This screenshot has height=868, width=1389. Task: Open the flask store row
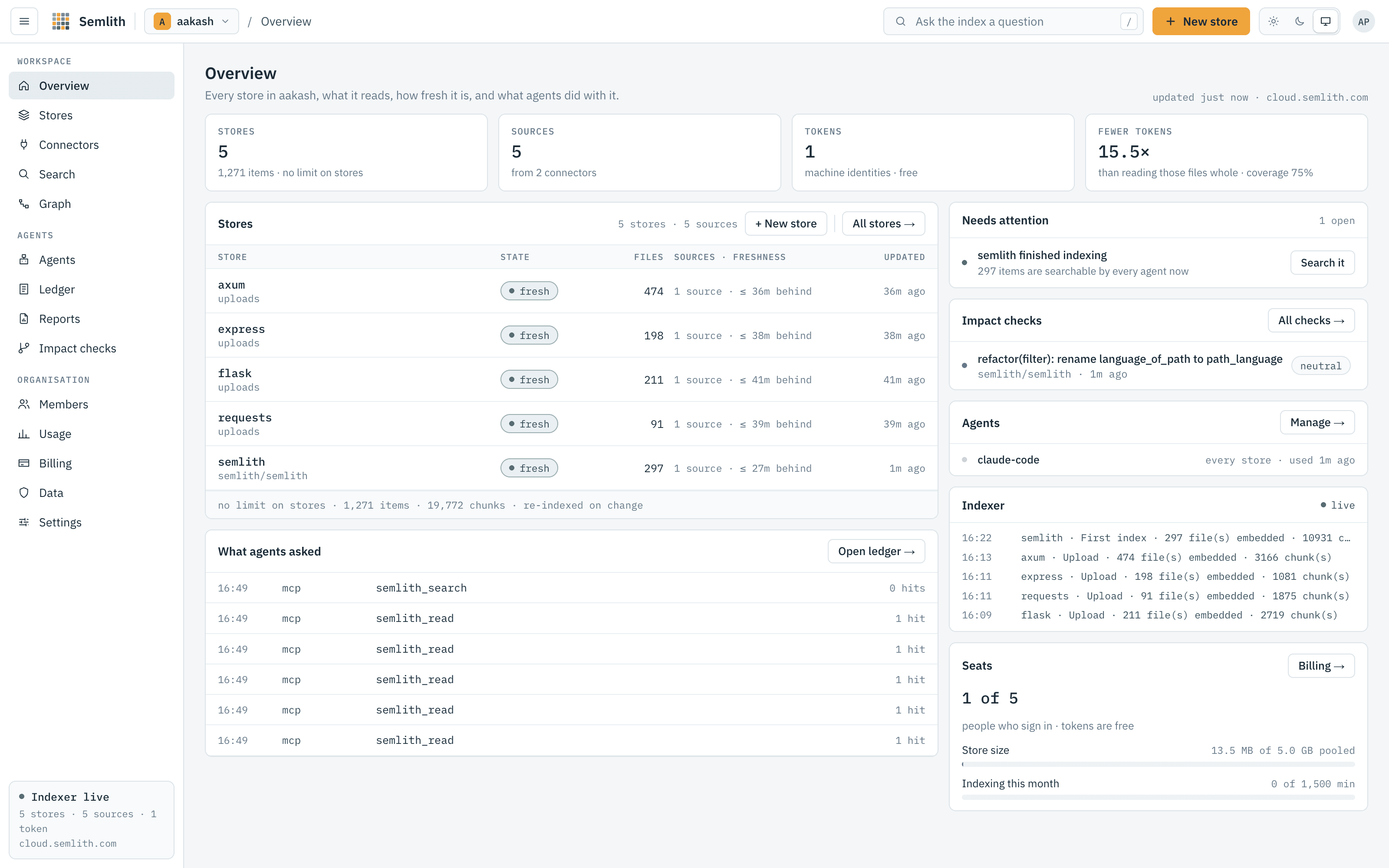(x=571, y=379)
